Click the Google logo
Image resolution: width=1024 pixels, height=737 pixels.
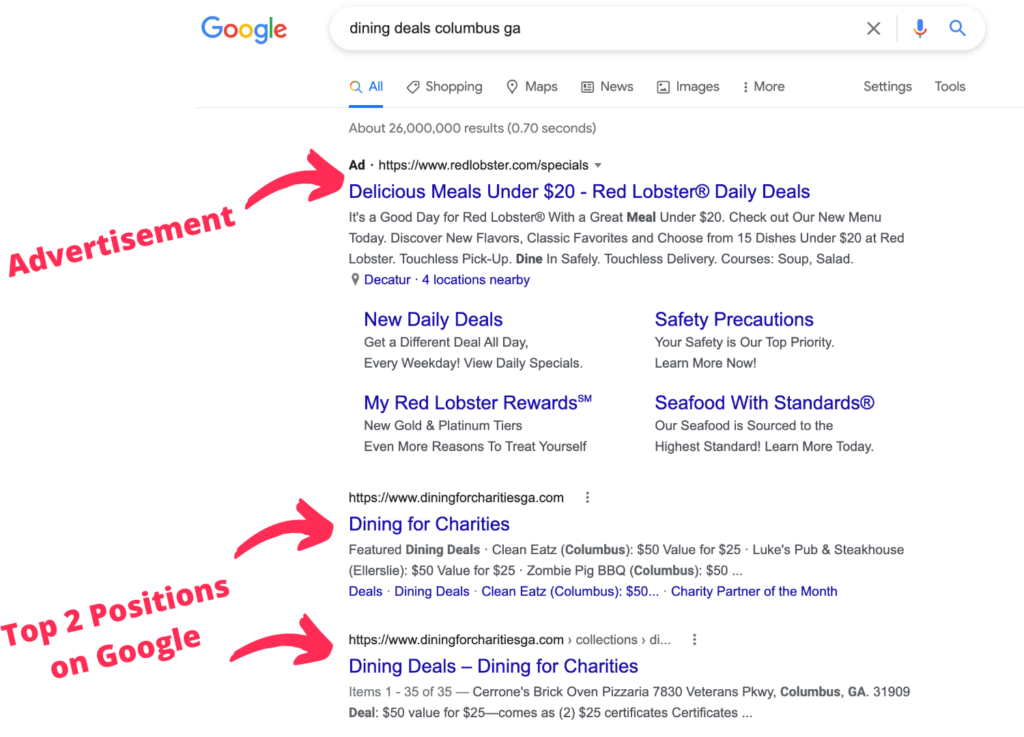(x=244, y=29)
